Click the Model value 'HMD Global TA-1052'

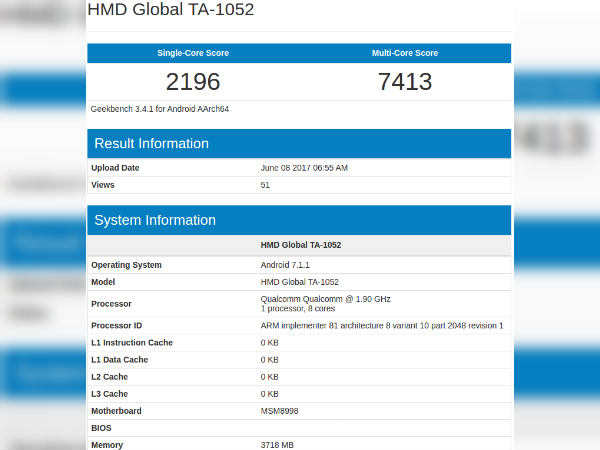300,282
